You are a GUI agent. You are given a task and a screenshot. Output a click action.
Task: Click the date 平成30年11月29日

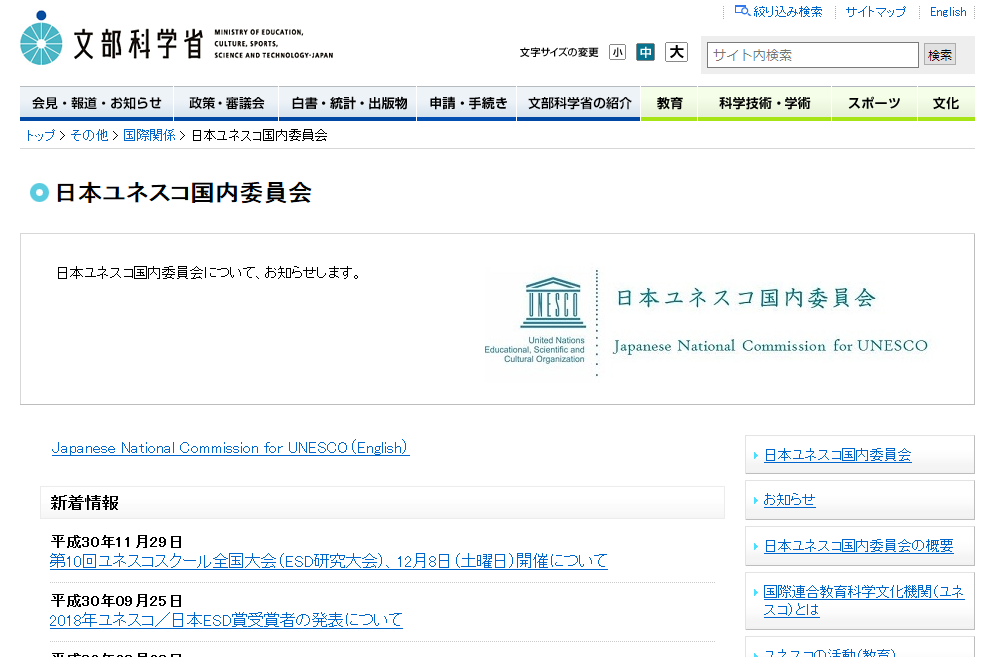click(x=117, y=542)
